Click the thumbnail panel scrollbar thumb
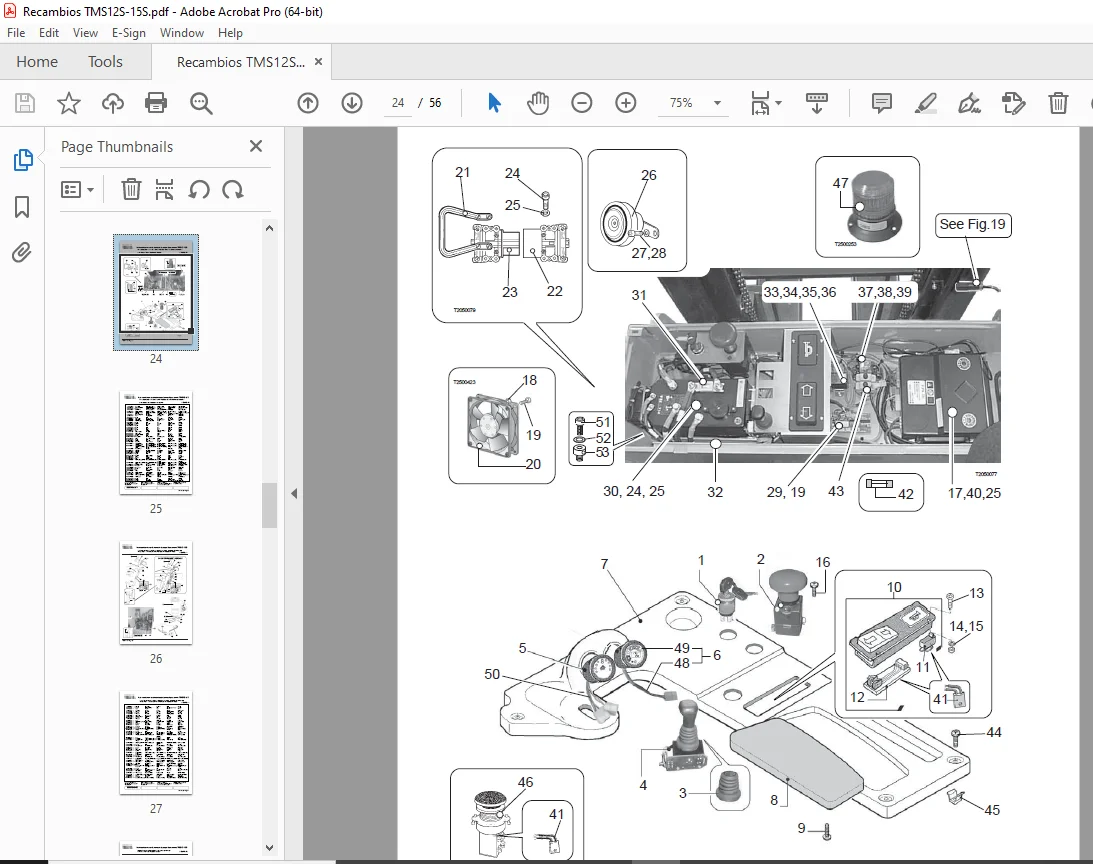Viewport: 1093px width, 864px height. pyautogui.click(x=269, y=505)
